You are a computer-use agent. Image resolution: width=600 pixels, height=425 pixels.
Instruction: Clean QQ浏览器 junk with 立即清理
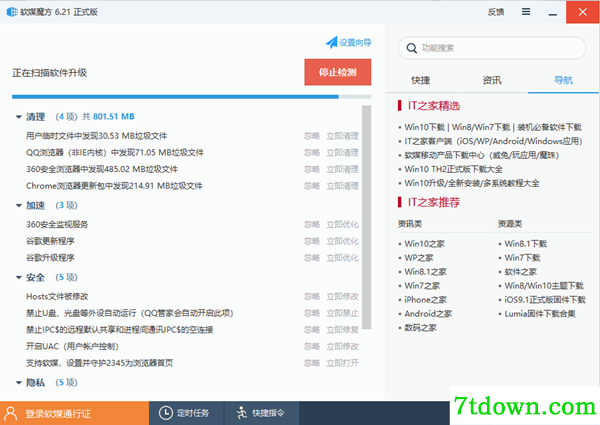coord(342,153)
